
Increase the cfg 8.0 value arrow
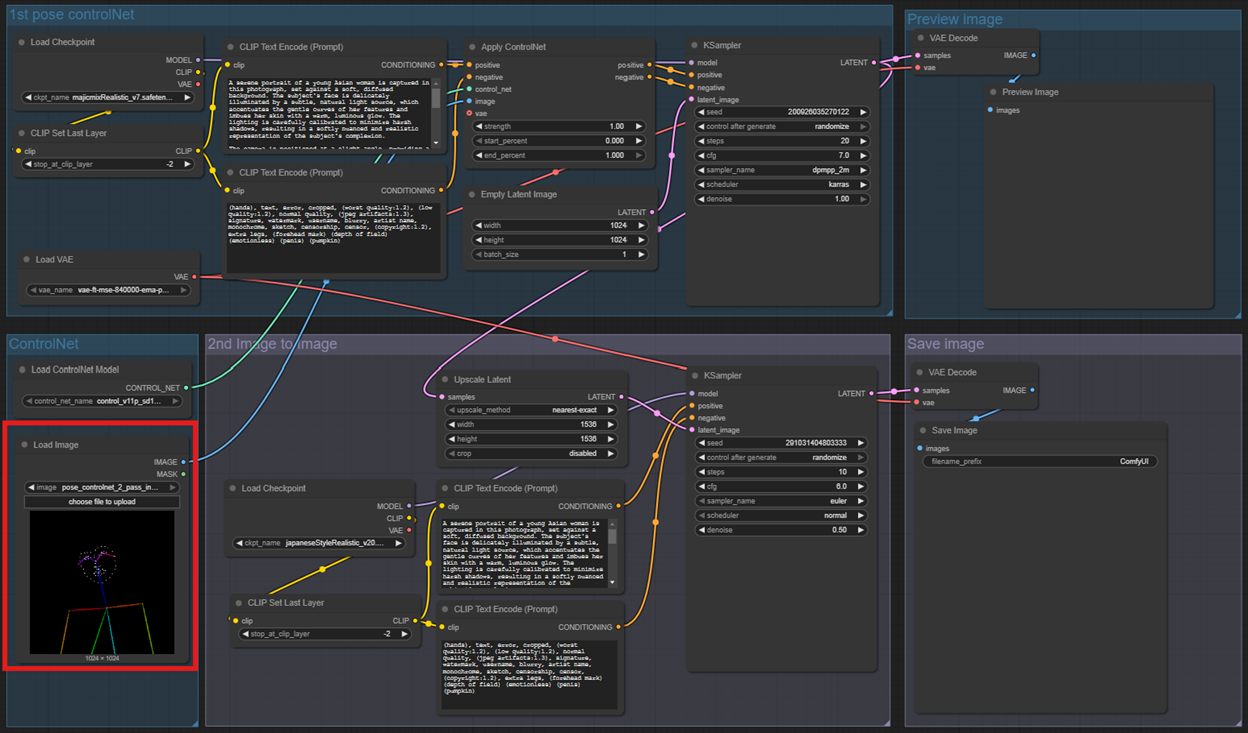(860, 486)
